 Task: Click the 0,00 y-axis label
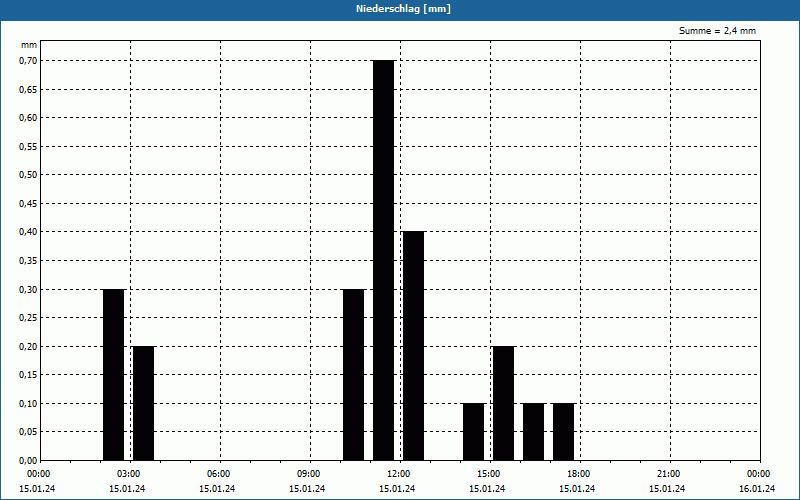click(28, 461)
